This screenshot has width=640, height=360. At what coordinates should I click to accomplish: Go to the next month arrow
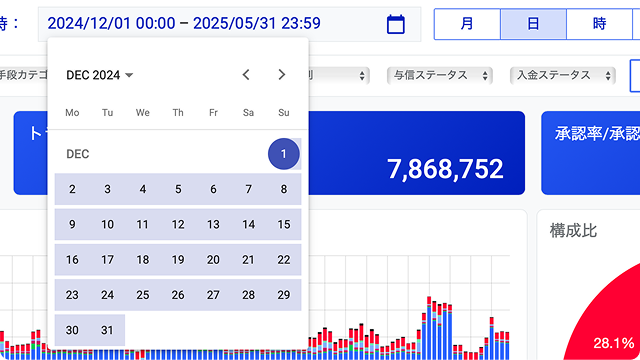tap(281, 75)
